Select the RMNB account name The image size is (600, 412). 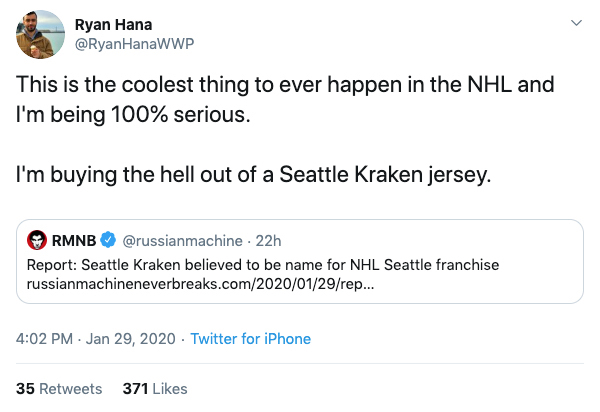(76, 240)
